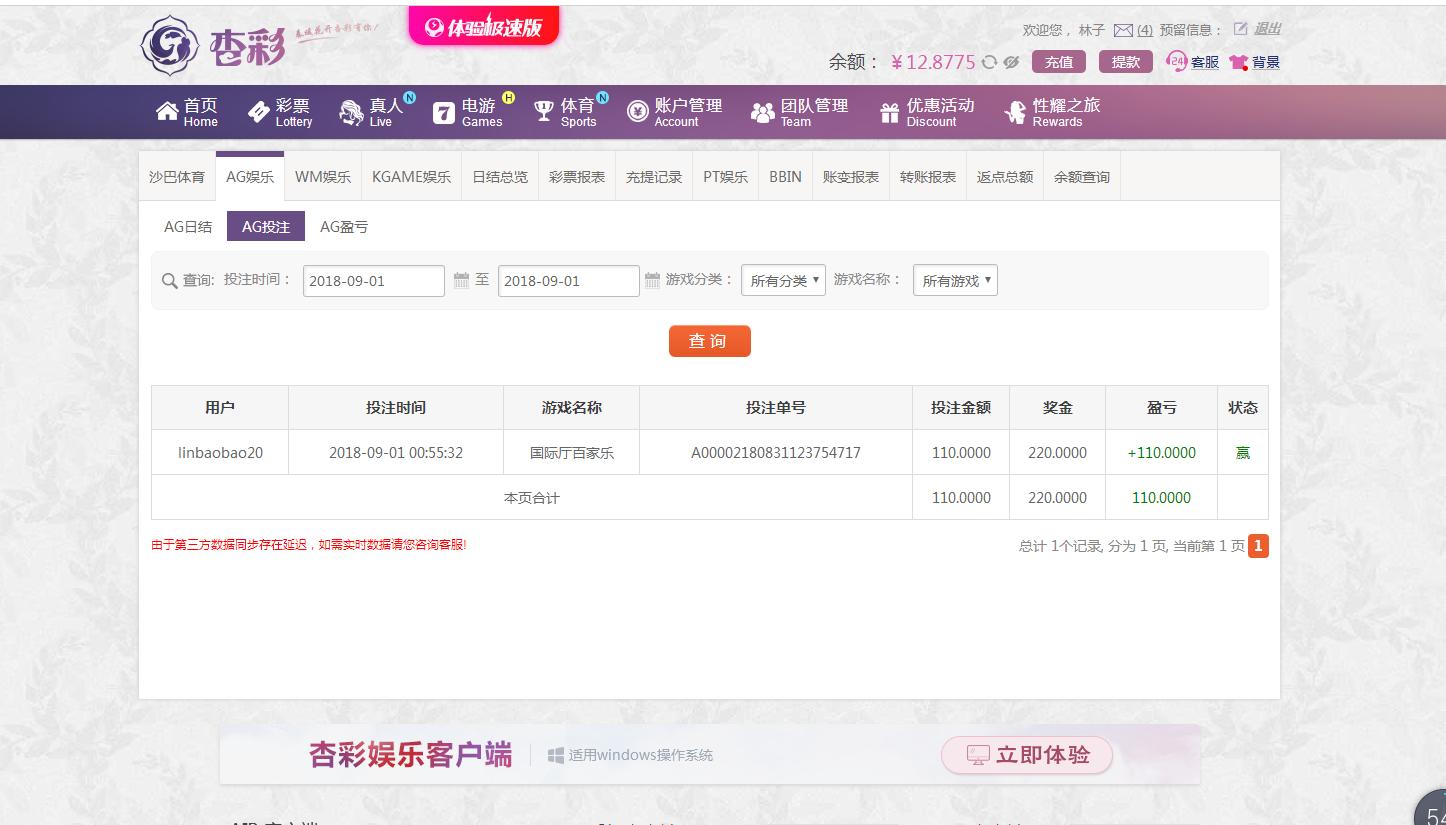Screen dimensions: 1446x825
Task: Switch to the BBIN tab
Action: (785, 176)
